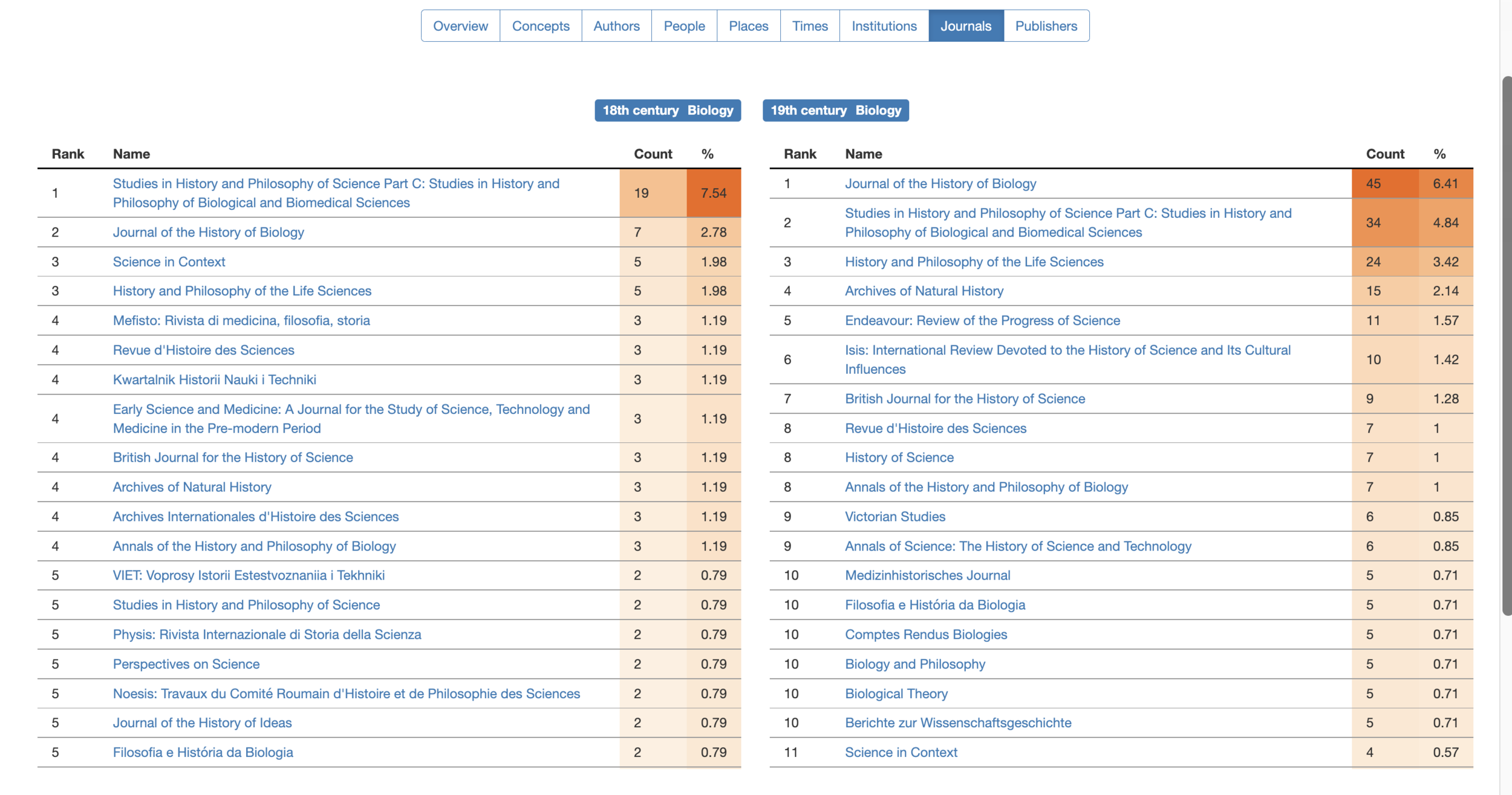1512x795 pixels.
Task: Open the Concepts tab
Action: pos(541,26)
